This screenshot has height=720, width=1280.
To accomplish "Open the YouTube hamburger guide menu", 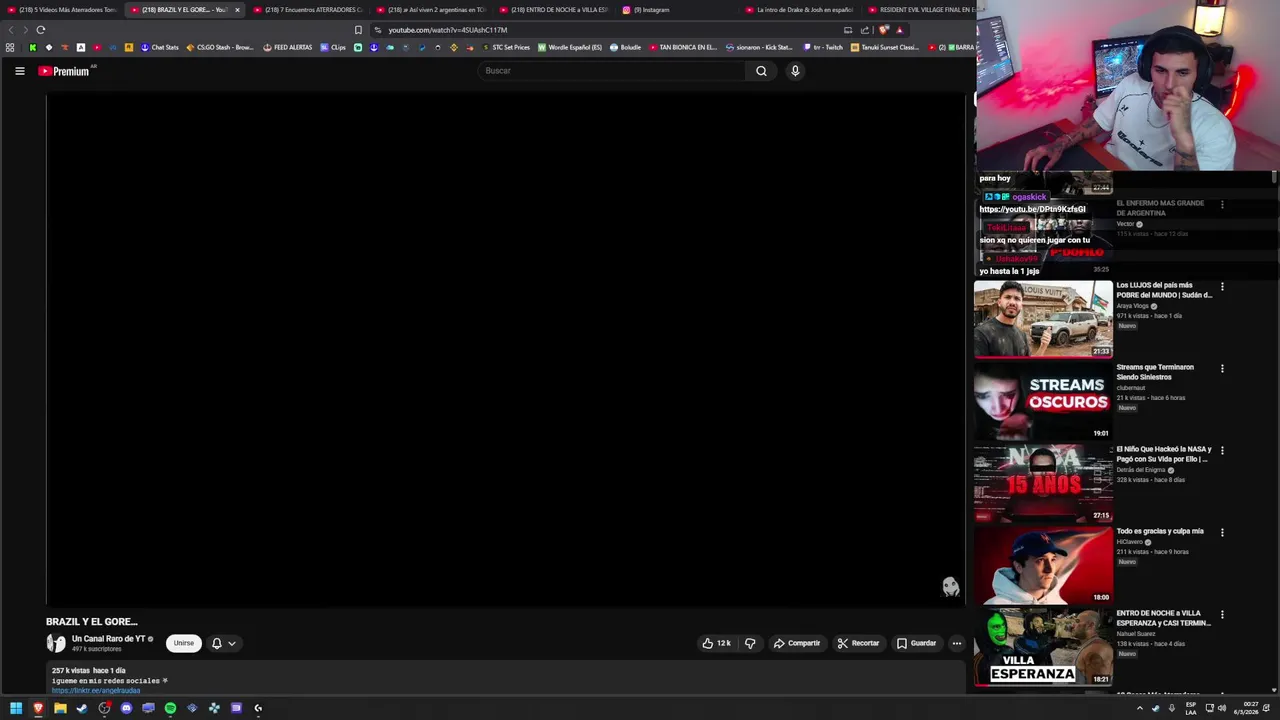I will [x=19, y=71].
